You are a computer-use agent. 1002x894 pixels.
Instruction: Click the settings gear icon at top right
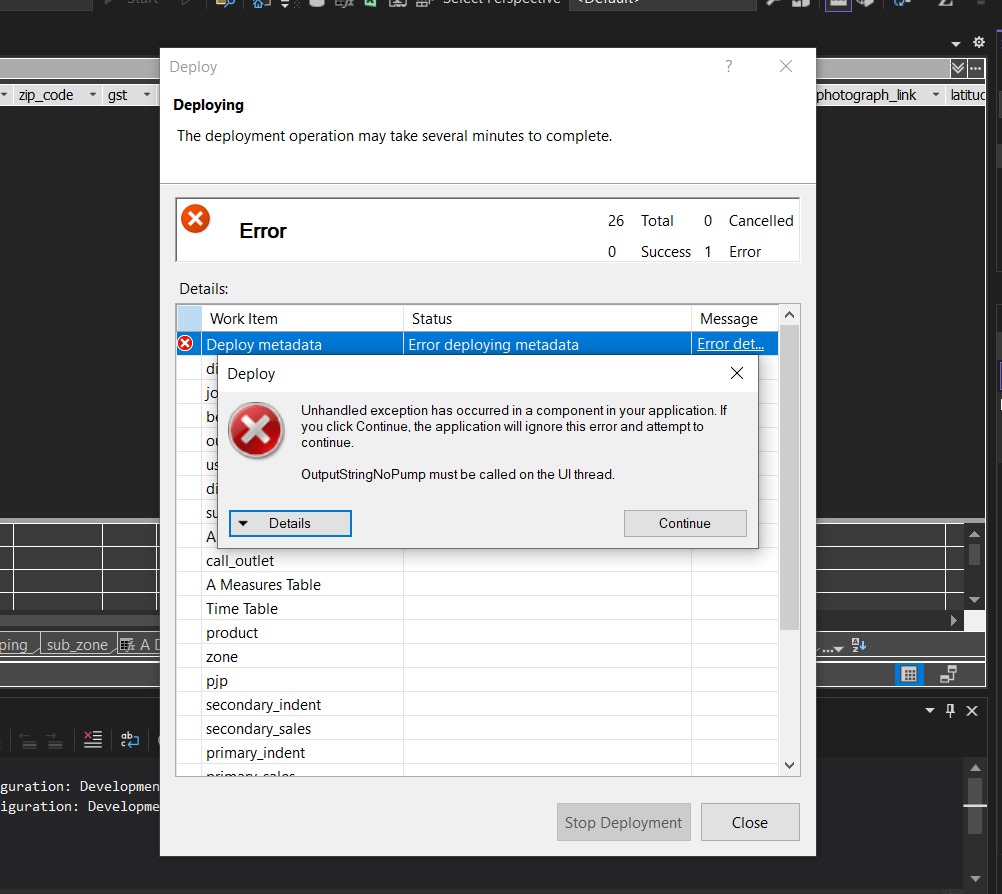point(978,42)
